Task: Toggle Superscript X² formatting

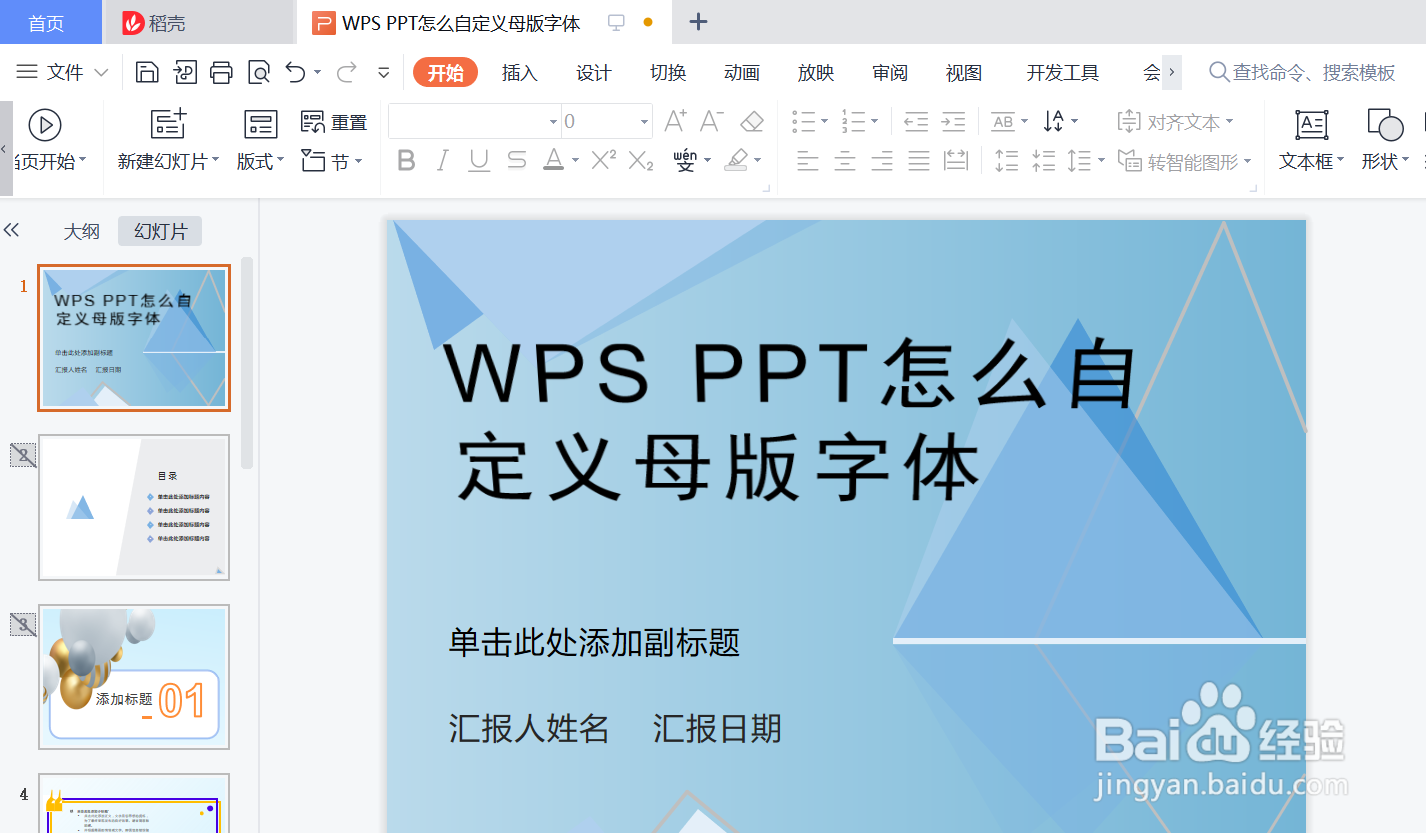Action: [603, 159]
